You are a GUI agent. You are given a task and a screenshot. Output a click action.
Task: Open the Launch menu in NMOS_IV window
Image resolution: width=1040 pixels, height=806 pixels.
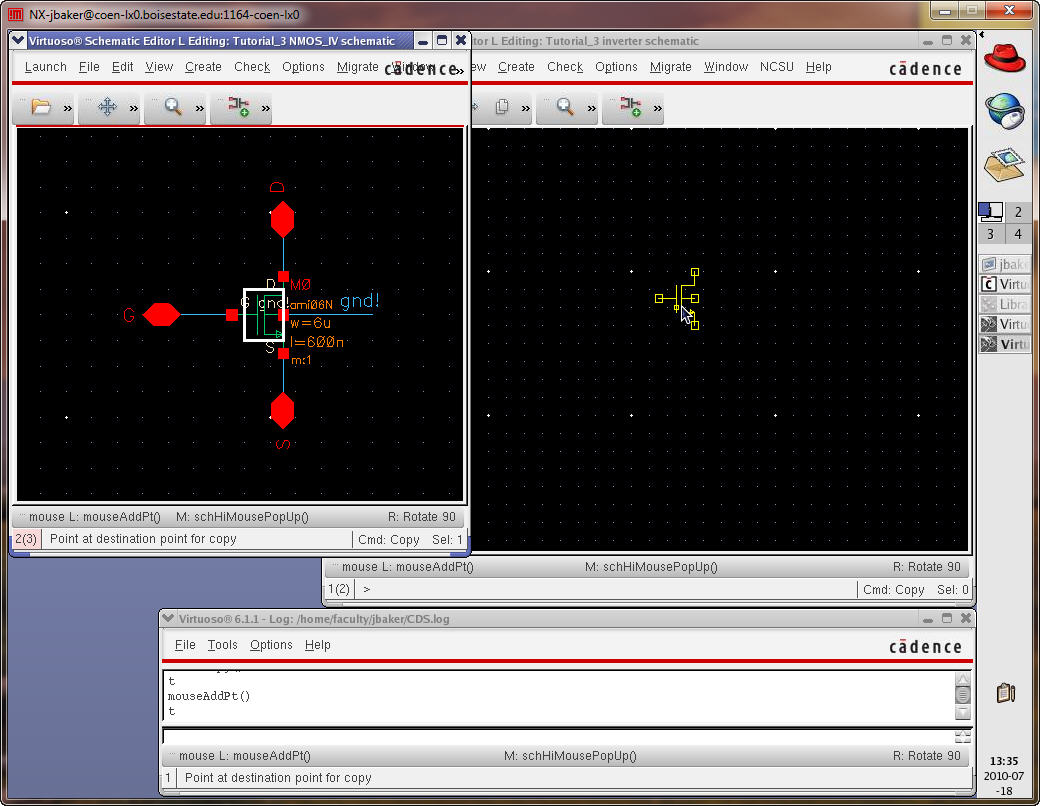pyautogui.click(x=45, y=67)
